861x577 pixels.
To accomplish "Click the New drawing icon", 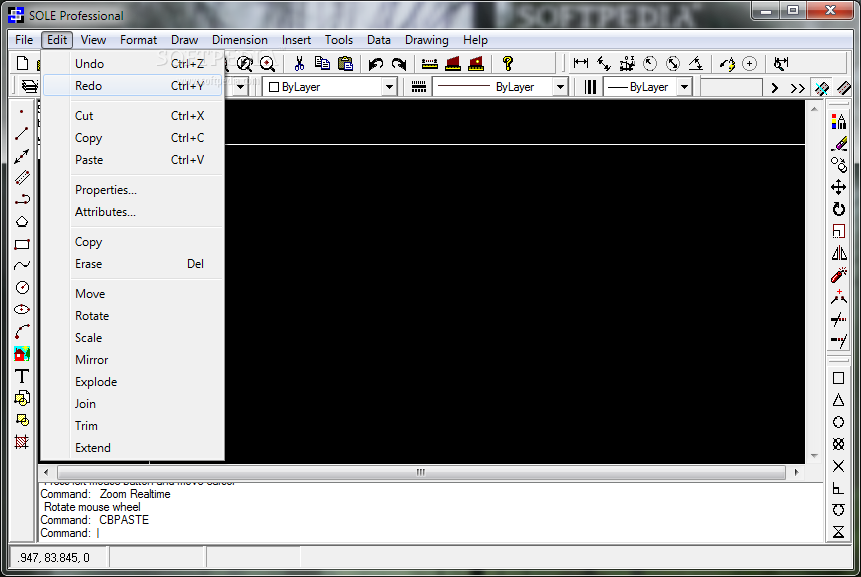I will 23,64.
